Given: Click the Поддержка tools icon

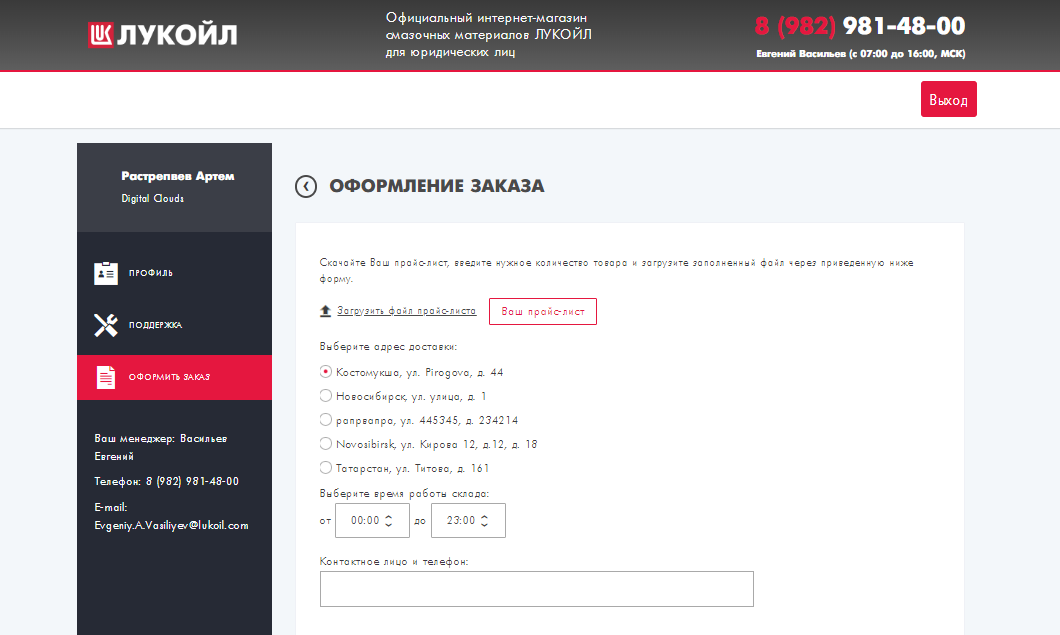Looking at the screenshot, I should click(105, 325).
